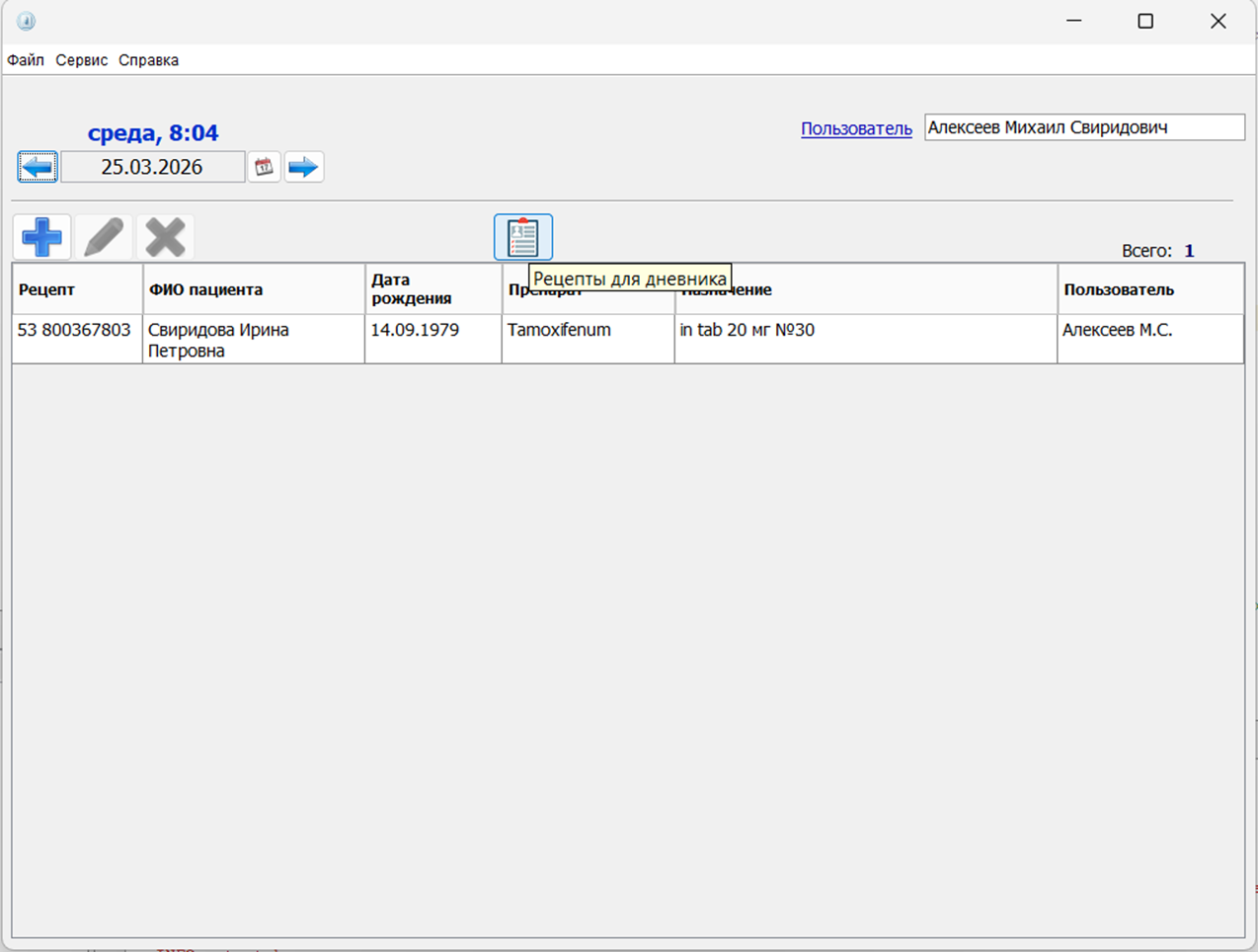Click the Tamoxifenum cell in table
The height and width of the screenshot is (952, 1258).
click(559, 331)
